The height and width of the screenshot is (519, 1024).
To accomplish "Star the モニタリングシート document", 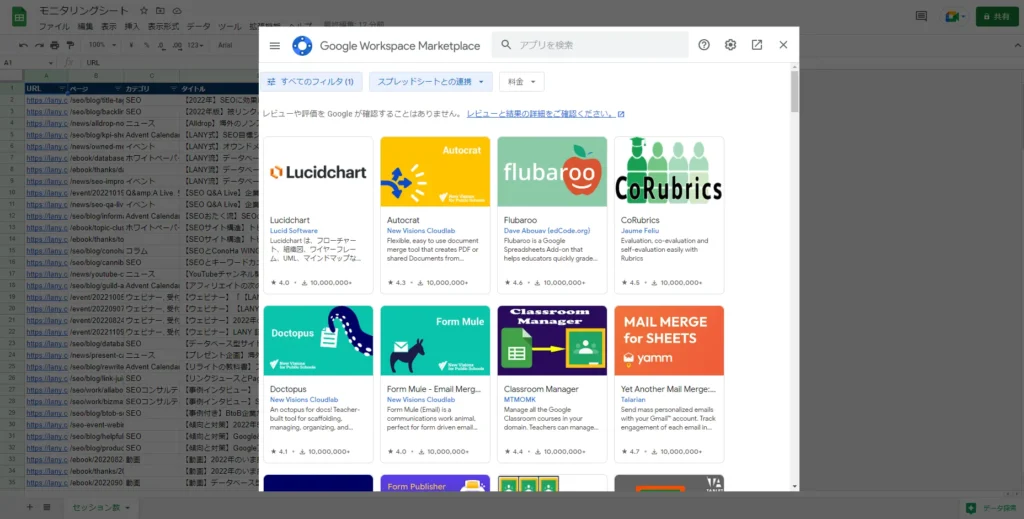I will click(144, 11).
